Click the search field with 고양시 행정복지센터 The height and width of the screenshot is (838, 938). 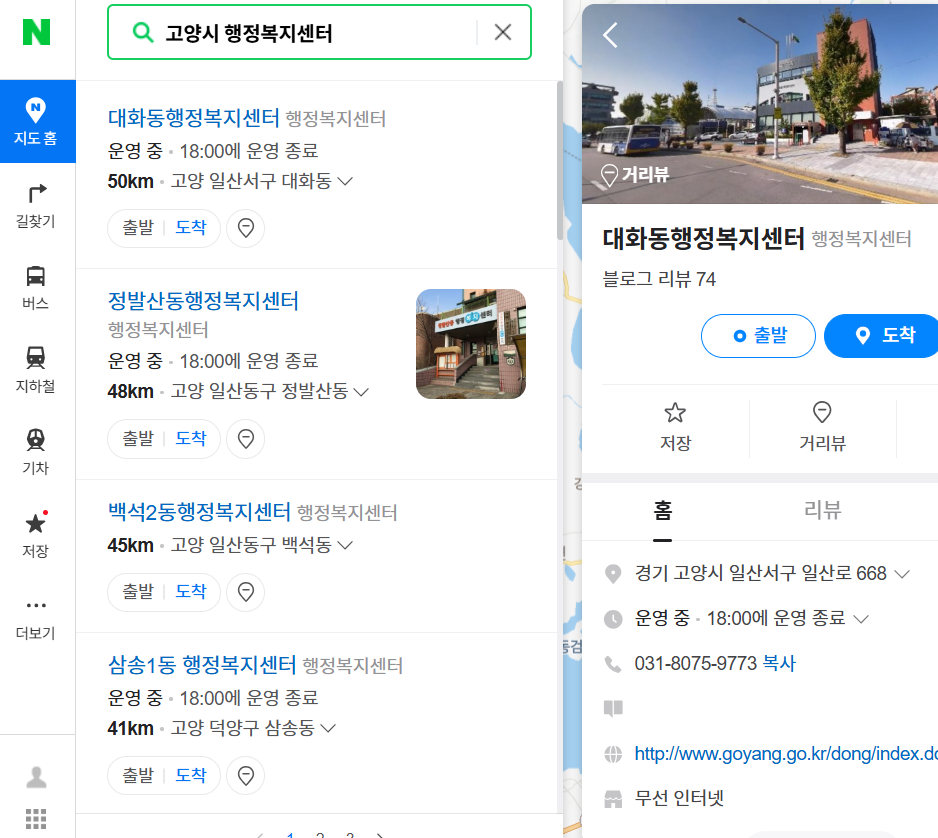point(317,32)
